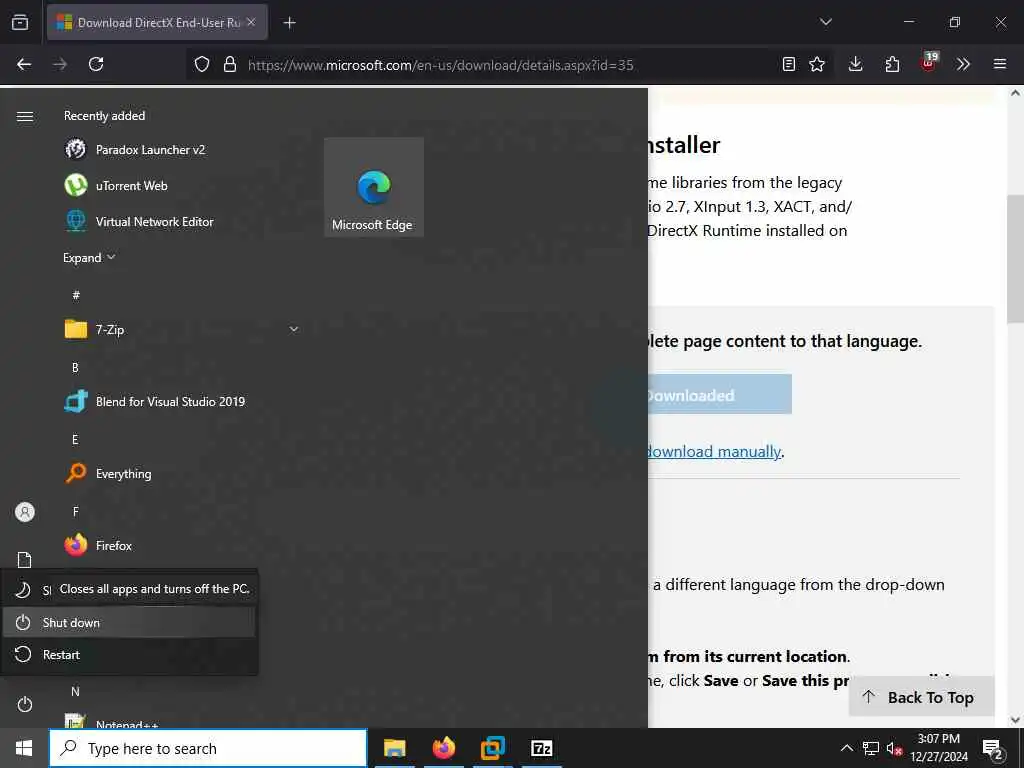1024x768 pixels.
Task: Open the list all tabs dropdown arrow
Action: (825, 22)
